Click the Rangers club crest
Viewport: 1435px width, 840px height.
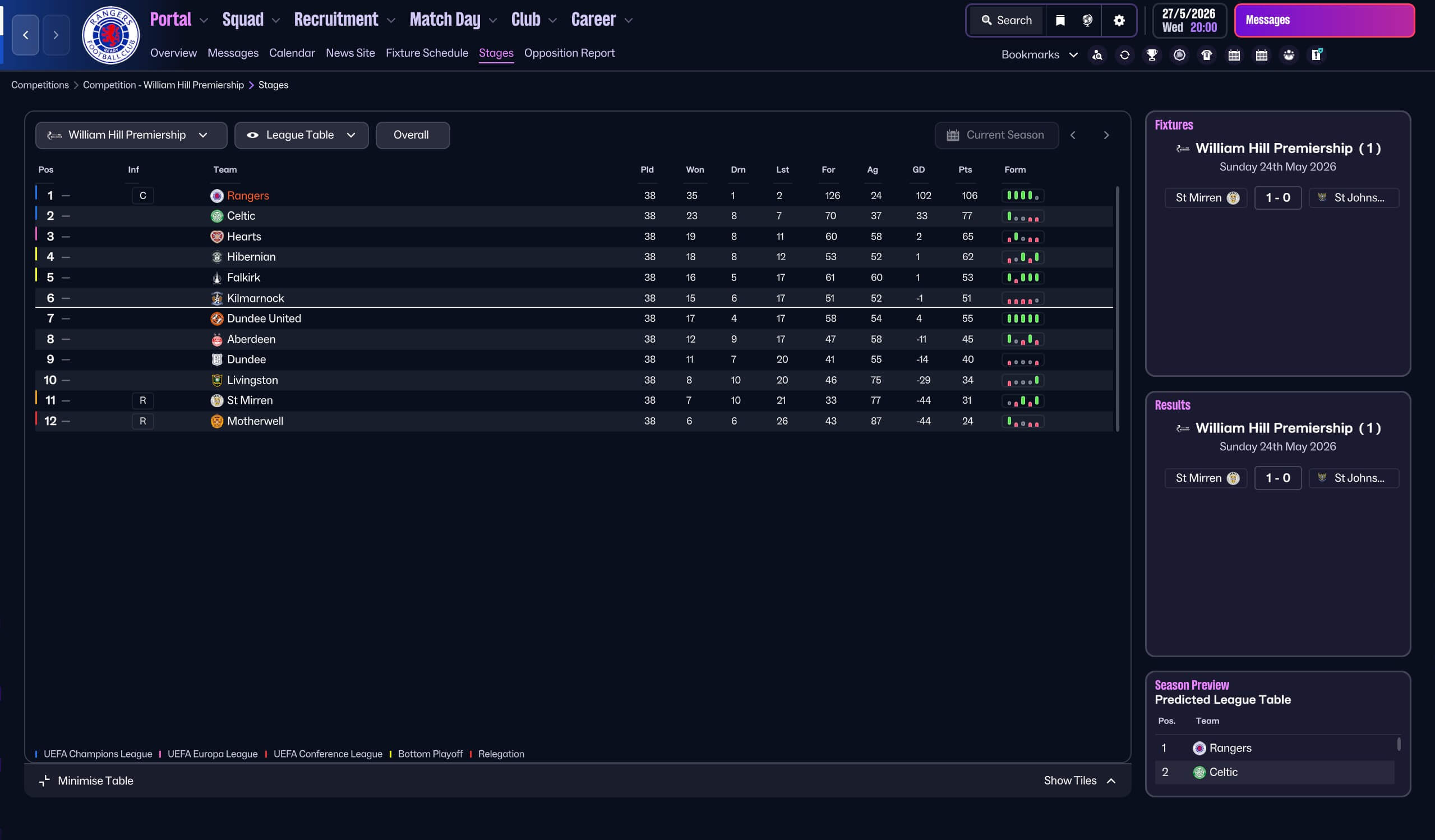click(x=110, y=35)
